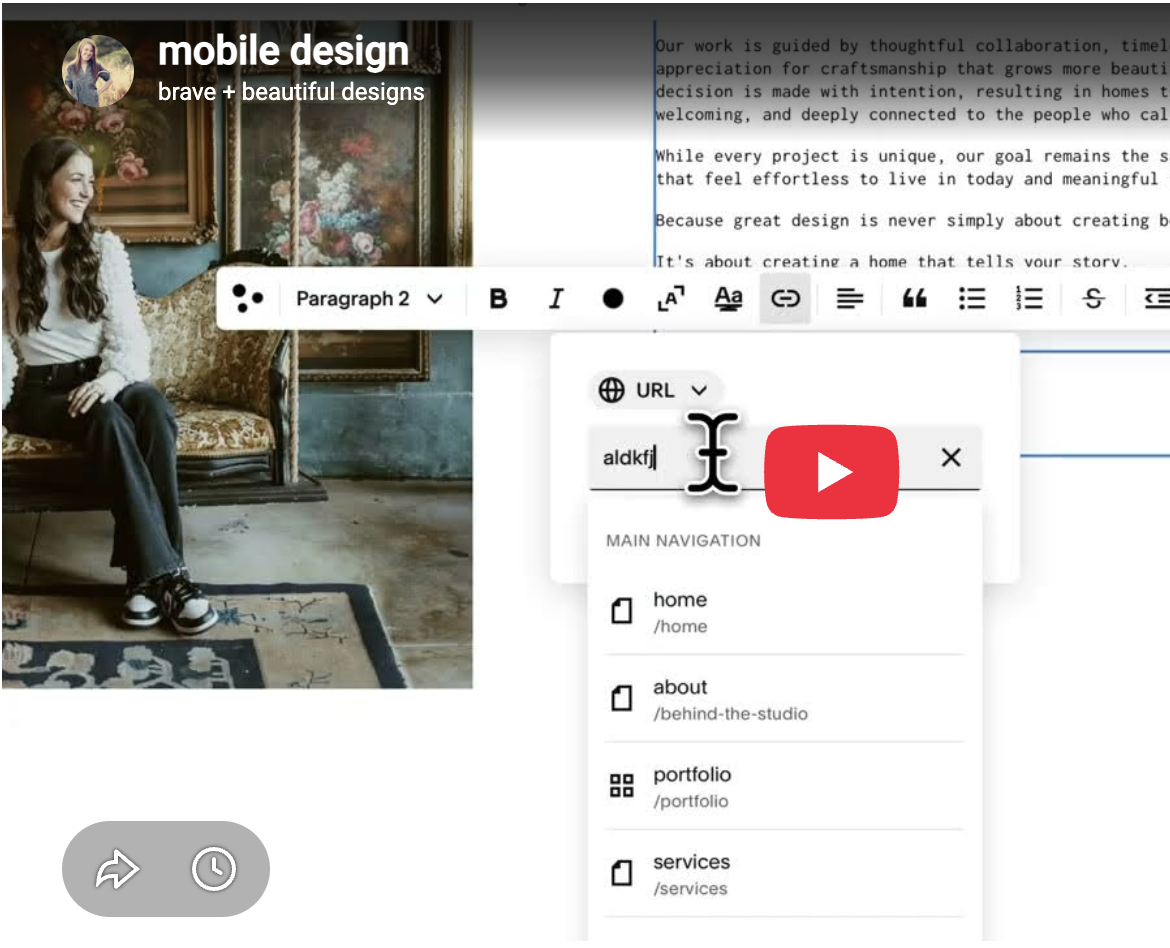Toggle italic formatting
The height and width of the screenshot is (948, 1170).
[556, 299]
